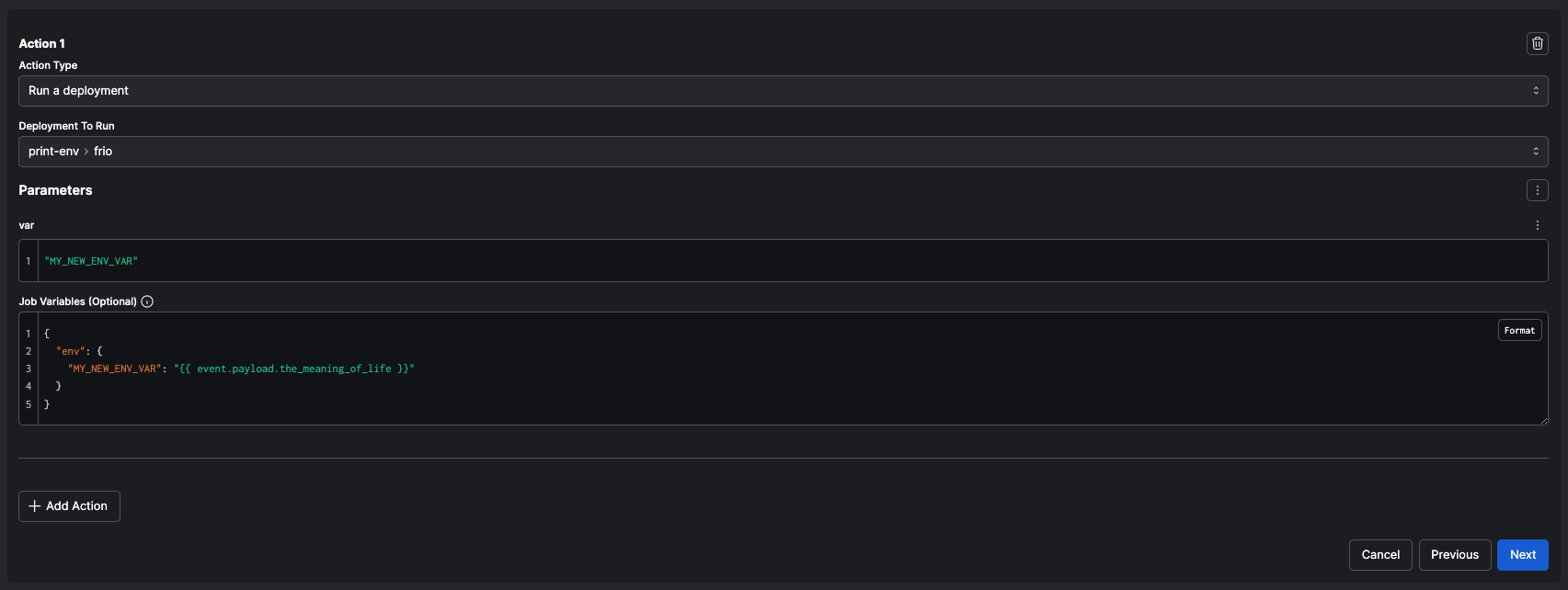Change the Run a deployment action type
The width and height of the screenshot is (1568, 590).
point(782,90)
